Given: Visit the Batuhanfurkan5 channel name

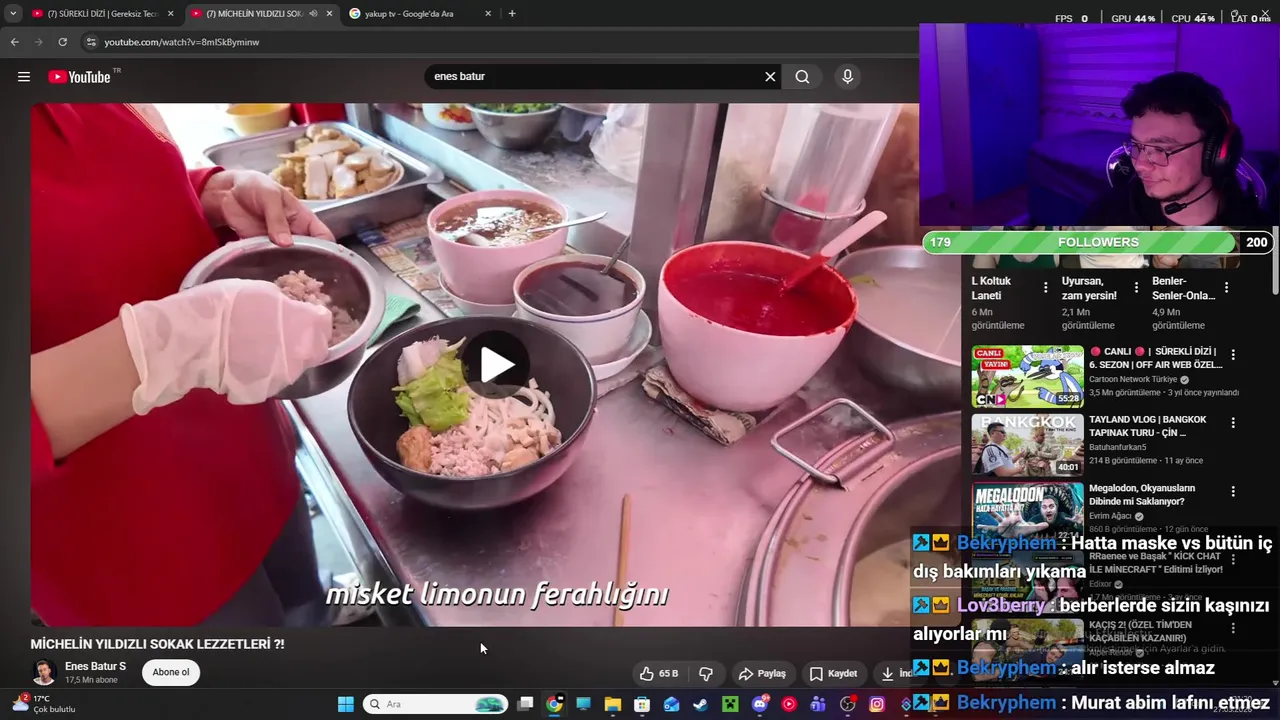Looking at the screenshot, I should 1119,447.
